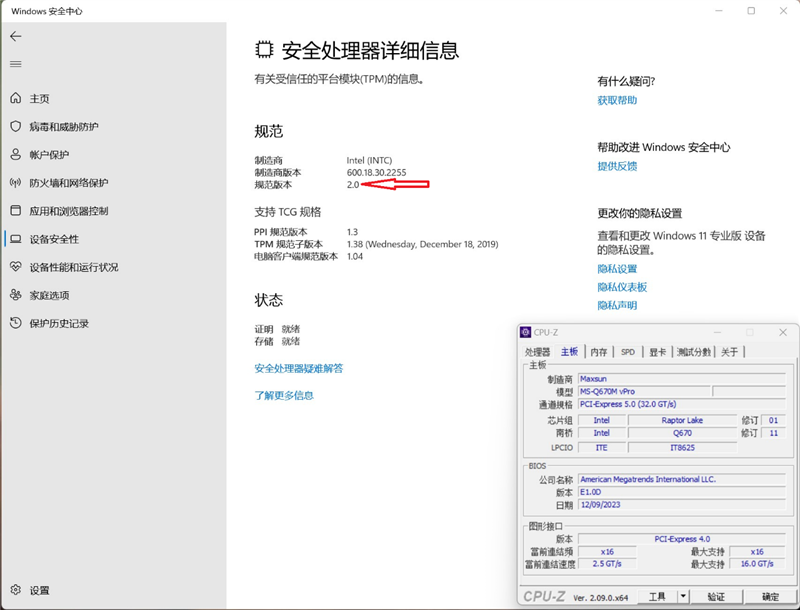Open the 了解更多信息 link
The width and height of the screenshot is (800, 610).
284,395
